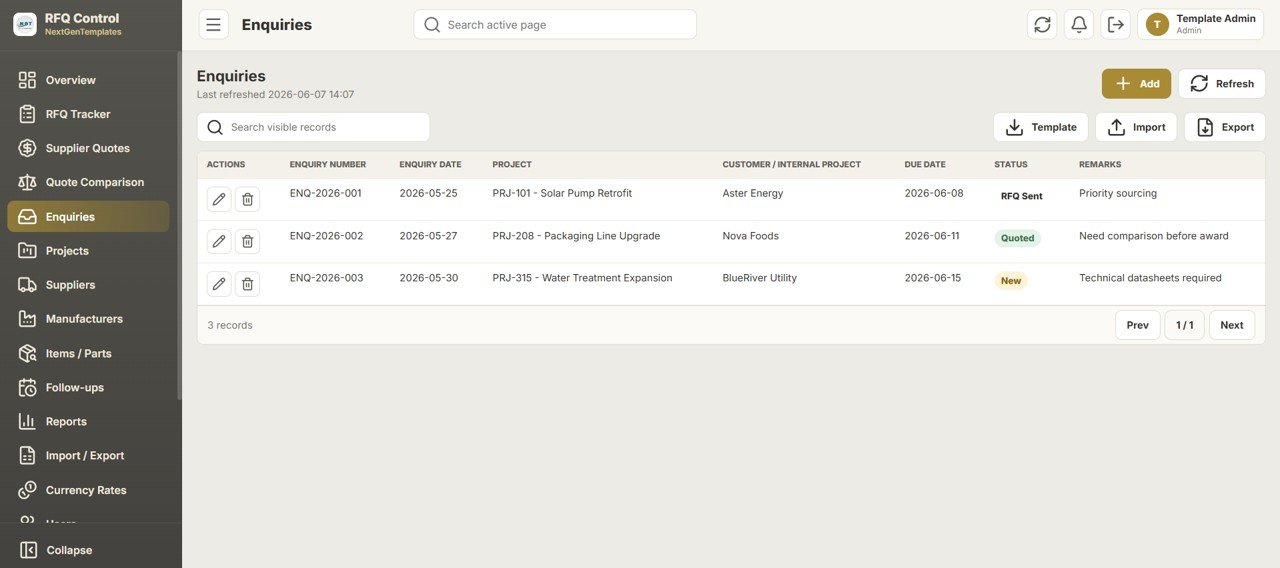Click the Export button
The width and height of the screenshot is (1280, 568).
pos(1225,127)
